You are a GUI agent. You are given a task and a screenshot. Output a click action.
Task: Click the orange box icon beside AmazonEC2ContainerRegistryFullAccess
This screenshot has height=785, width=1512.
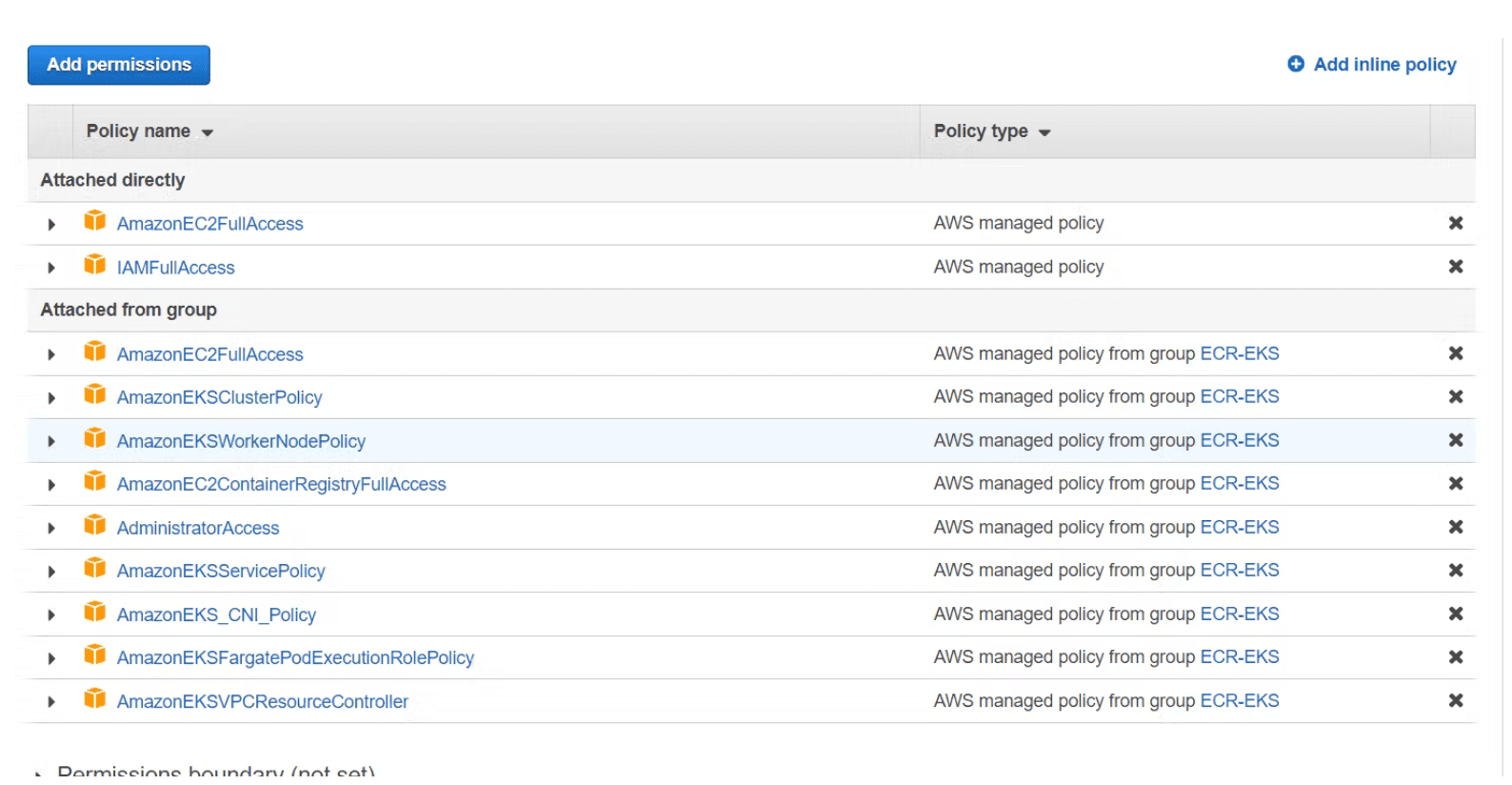click(94, 481)
